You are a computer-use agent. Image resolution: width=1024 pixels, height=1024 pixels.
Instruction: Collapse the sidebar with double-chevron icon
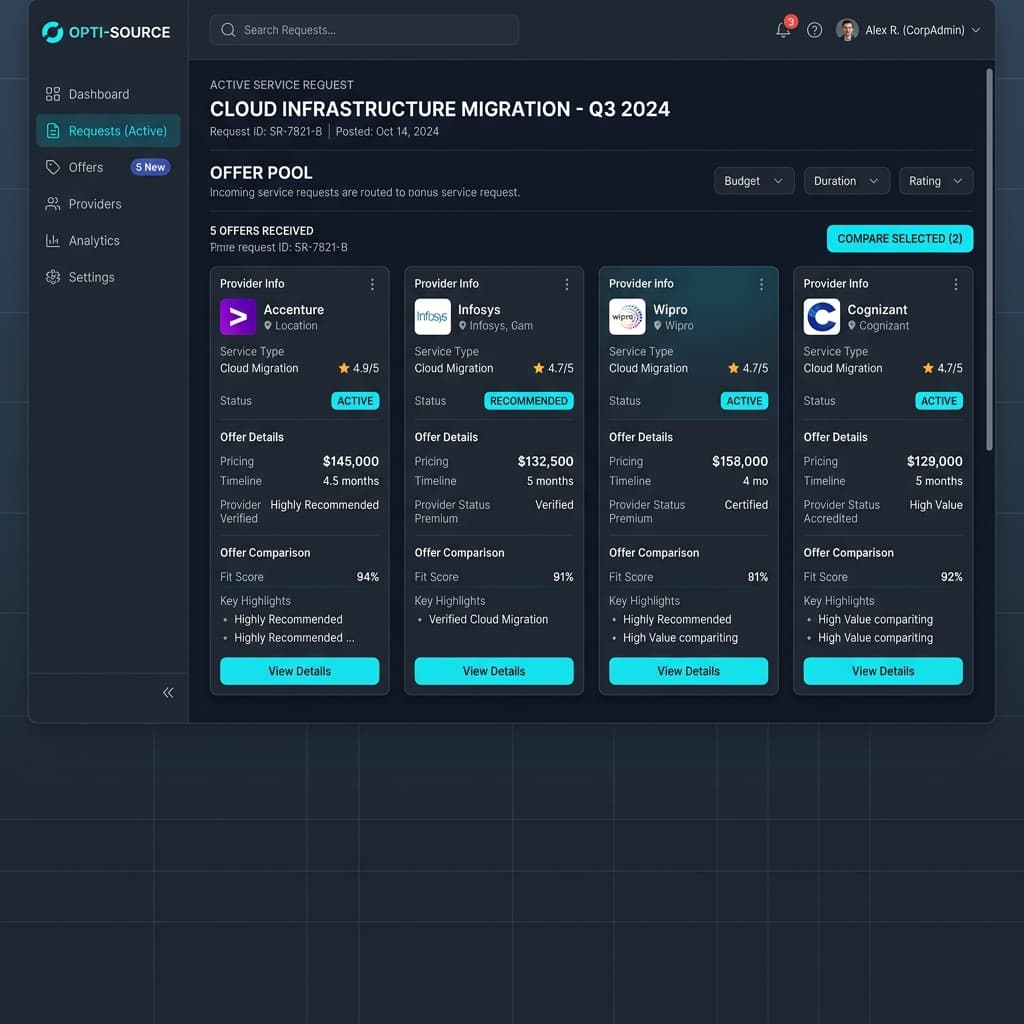(168, 692)
